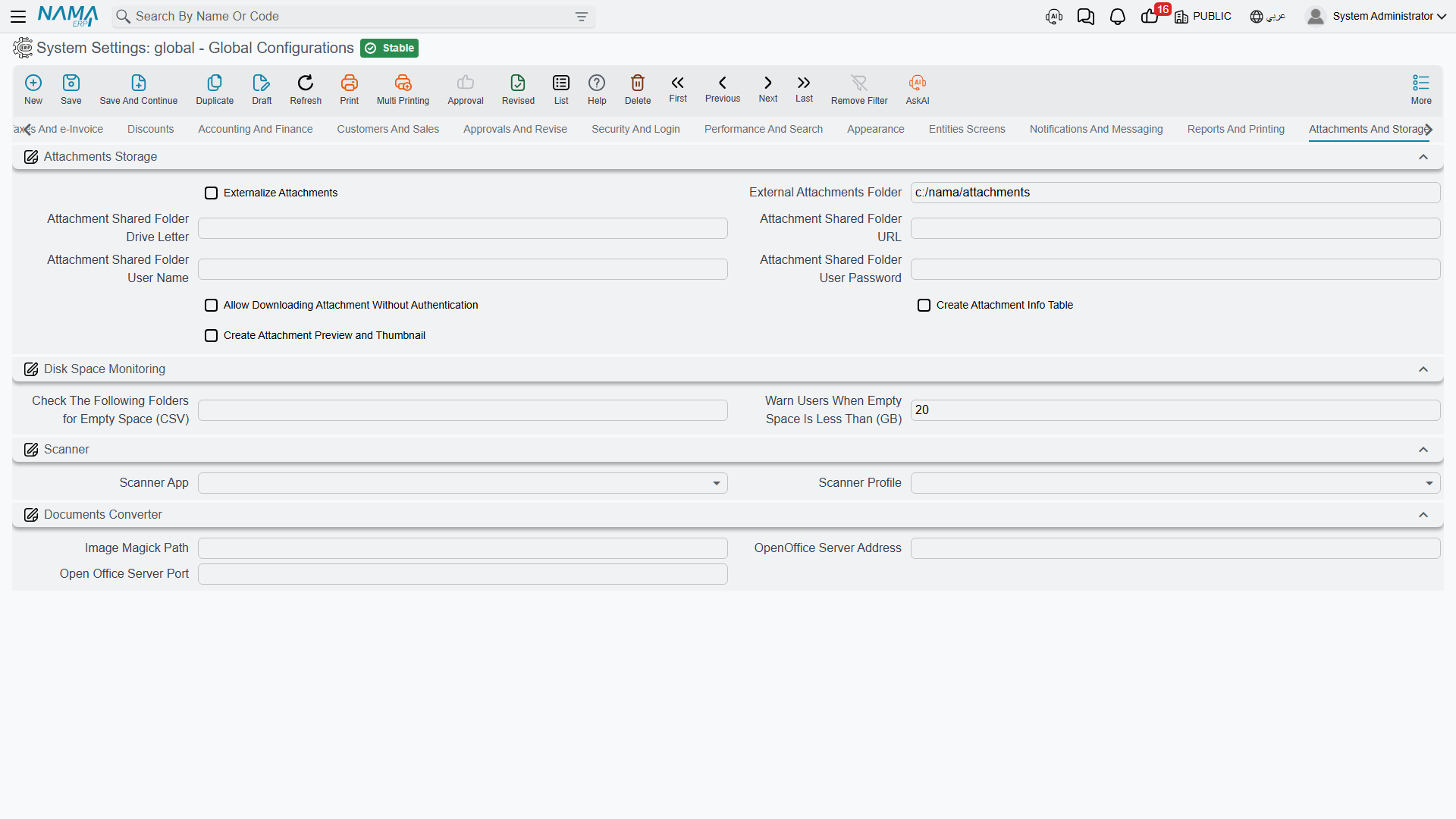Expand the Scanner Profile dropdown
The height and width of the screenshot is (819, 1456).
[1175, 483]
